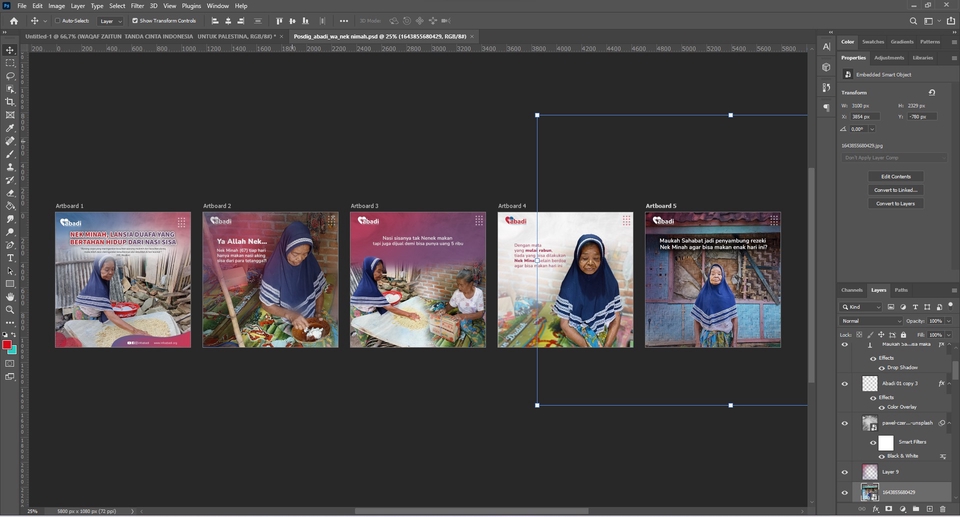960x517 pixels.
Task: Select the Paint Bucket tool
Action: 10,206
